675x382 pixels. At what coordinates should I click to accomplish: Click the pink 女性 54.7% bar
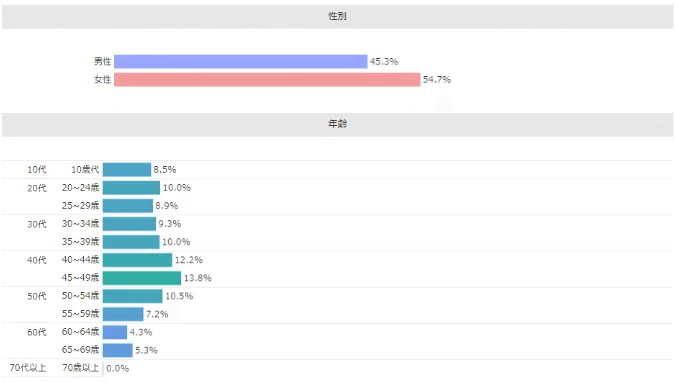[x=267, y=80]
